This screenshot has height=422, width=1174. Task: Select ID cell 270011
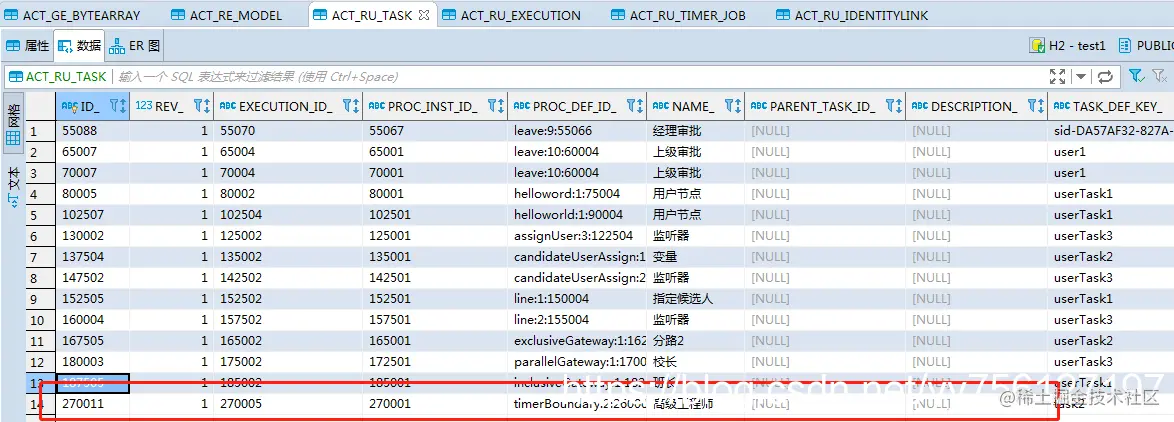93,403
